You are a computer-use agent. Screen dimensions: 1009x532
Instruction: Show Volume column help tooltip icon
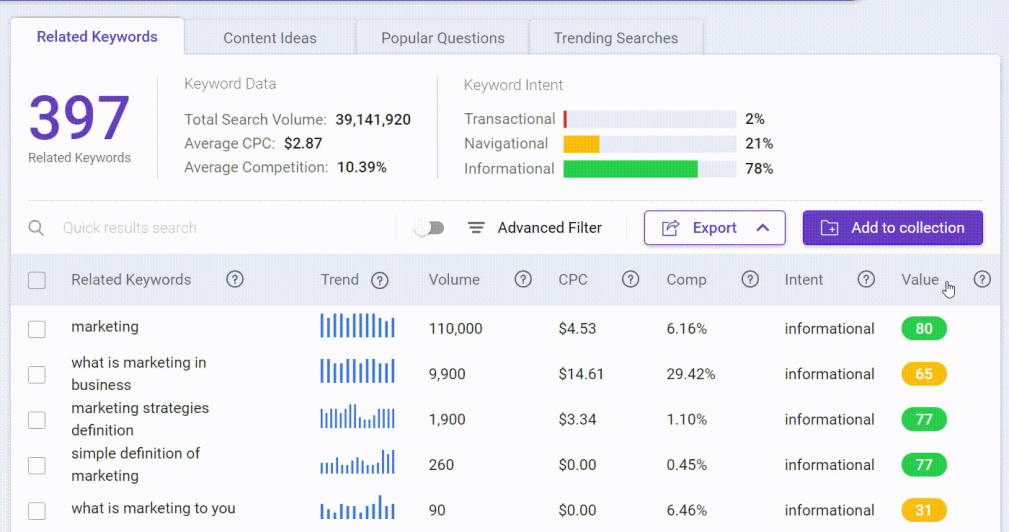point(523,279)
